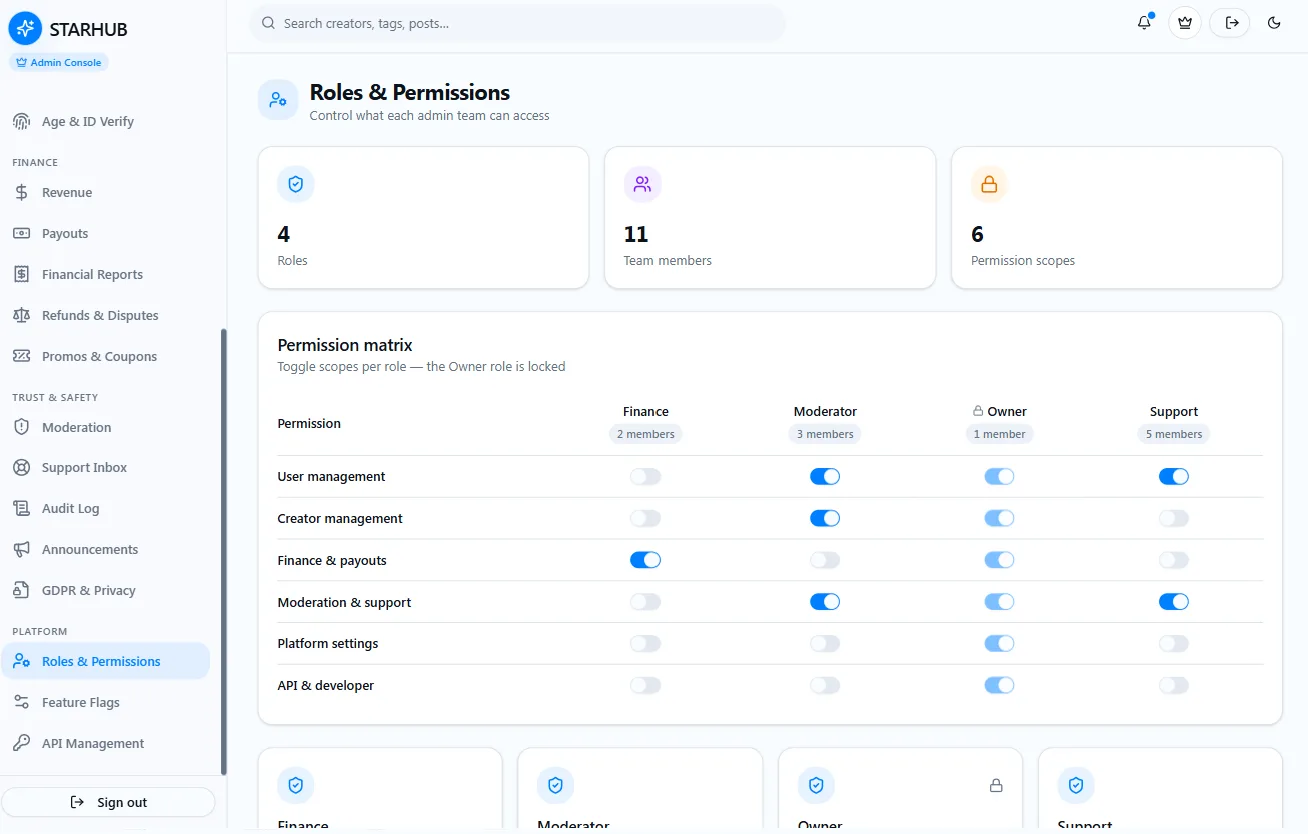
Task: Toggle User management for Support role
Action: click(1174, 476)
